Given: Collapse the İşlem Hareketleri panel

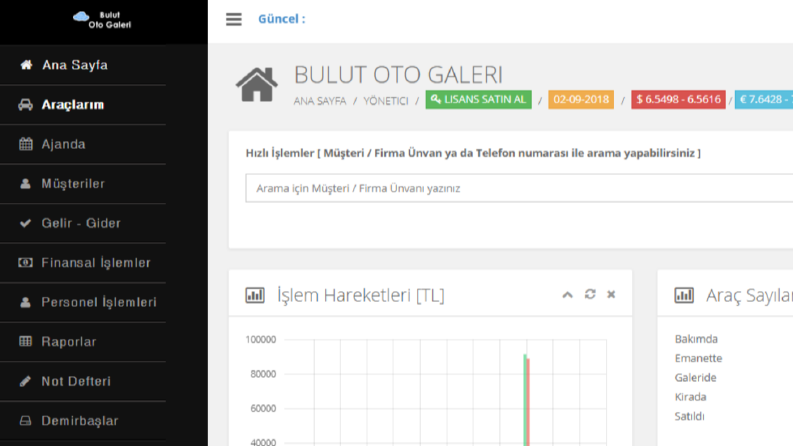Looking at the screenshot, I should (567, 295).
